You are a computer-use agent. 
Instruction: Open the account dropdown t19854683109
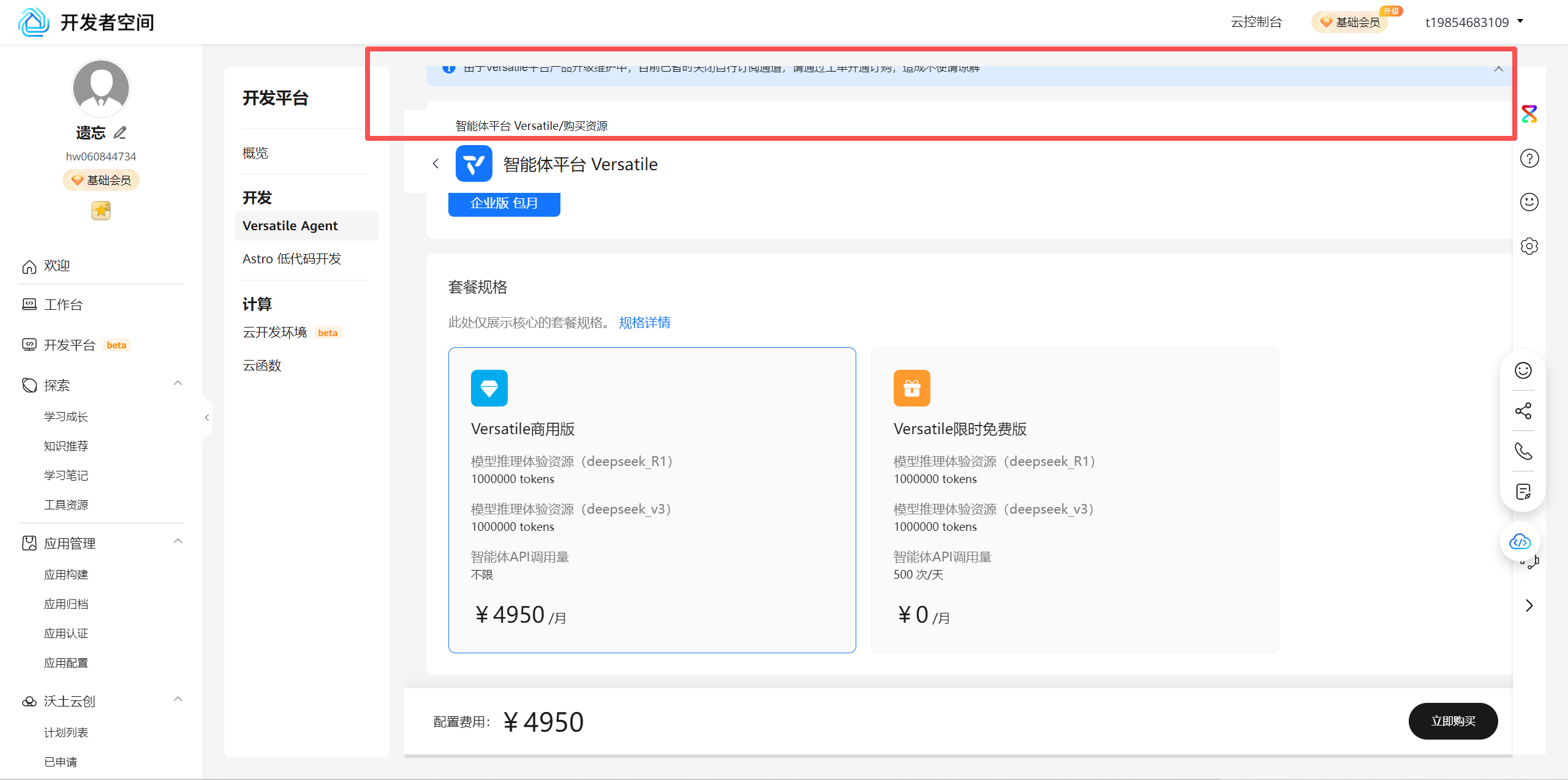[x=1474, y=23]
